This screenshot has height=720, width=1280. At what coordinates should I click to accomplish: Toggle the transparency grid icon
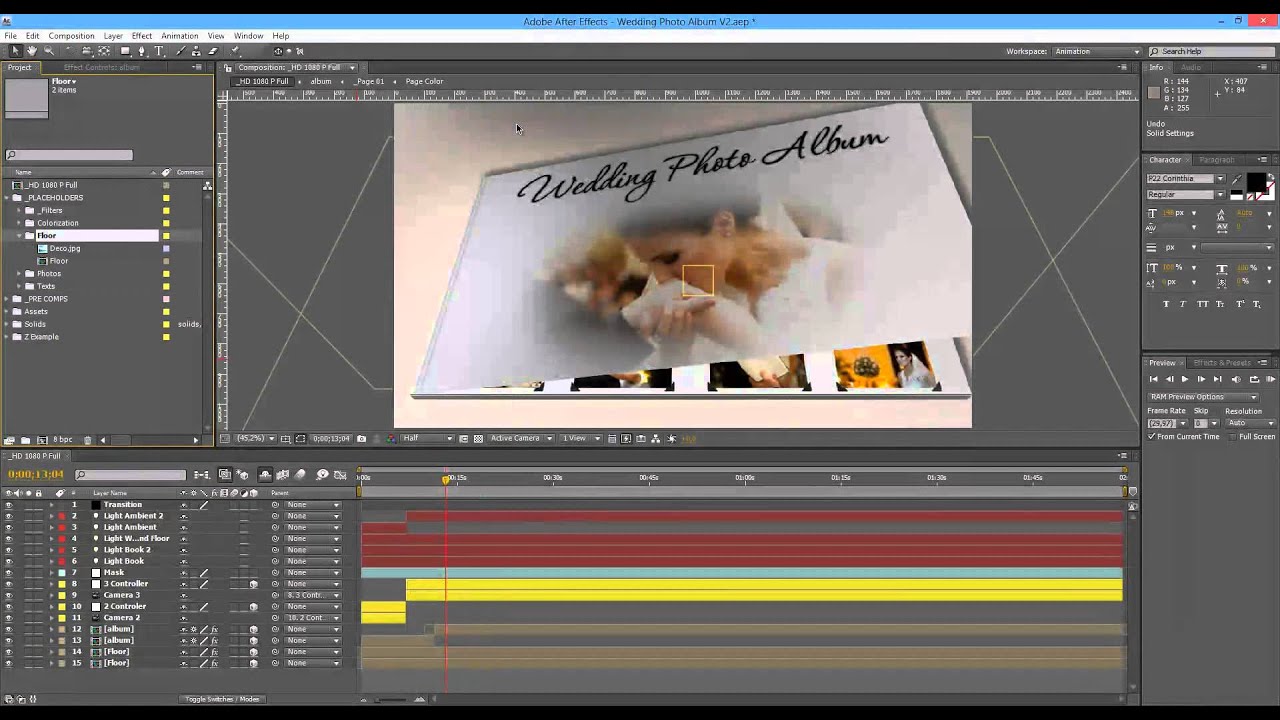[478, 438]
